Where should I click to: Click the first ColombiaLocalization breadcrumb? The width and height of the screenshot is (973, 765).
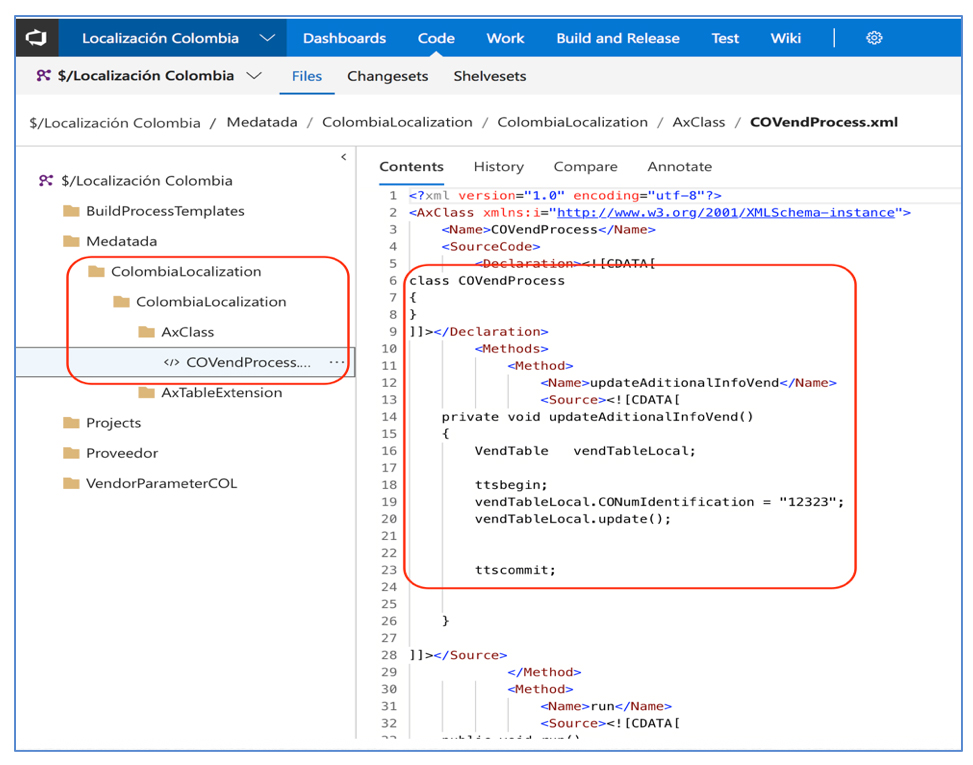click(x=397, y=122)
